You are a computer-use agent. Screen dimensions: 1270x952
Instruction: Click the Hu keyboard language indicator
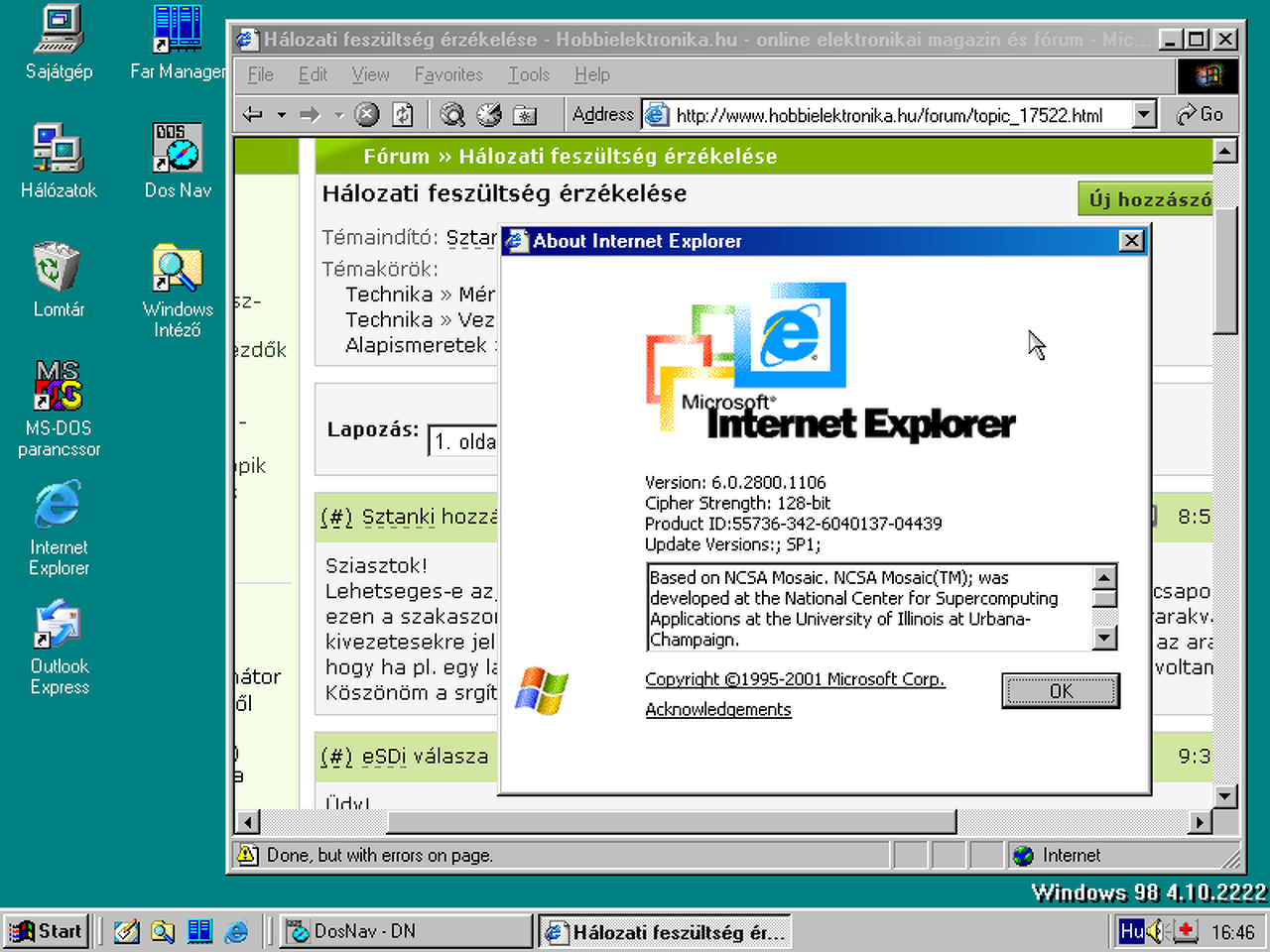tap(1131, 931)
